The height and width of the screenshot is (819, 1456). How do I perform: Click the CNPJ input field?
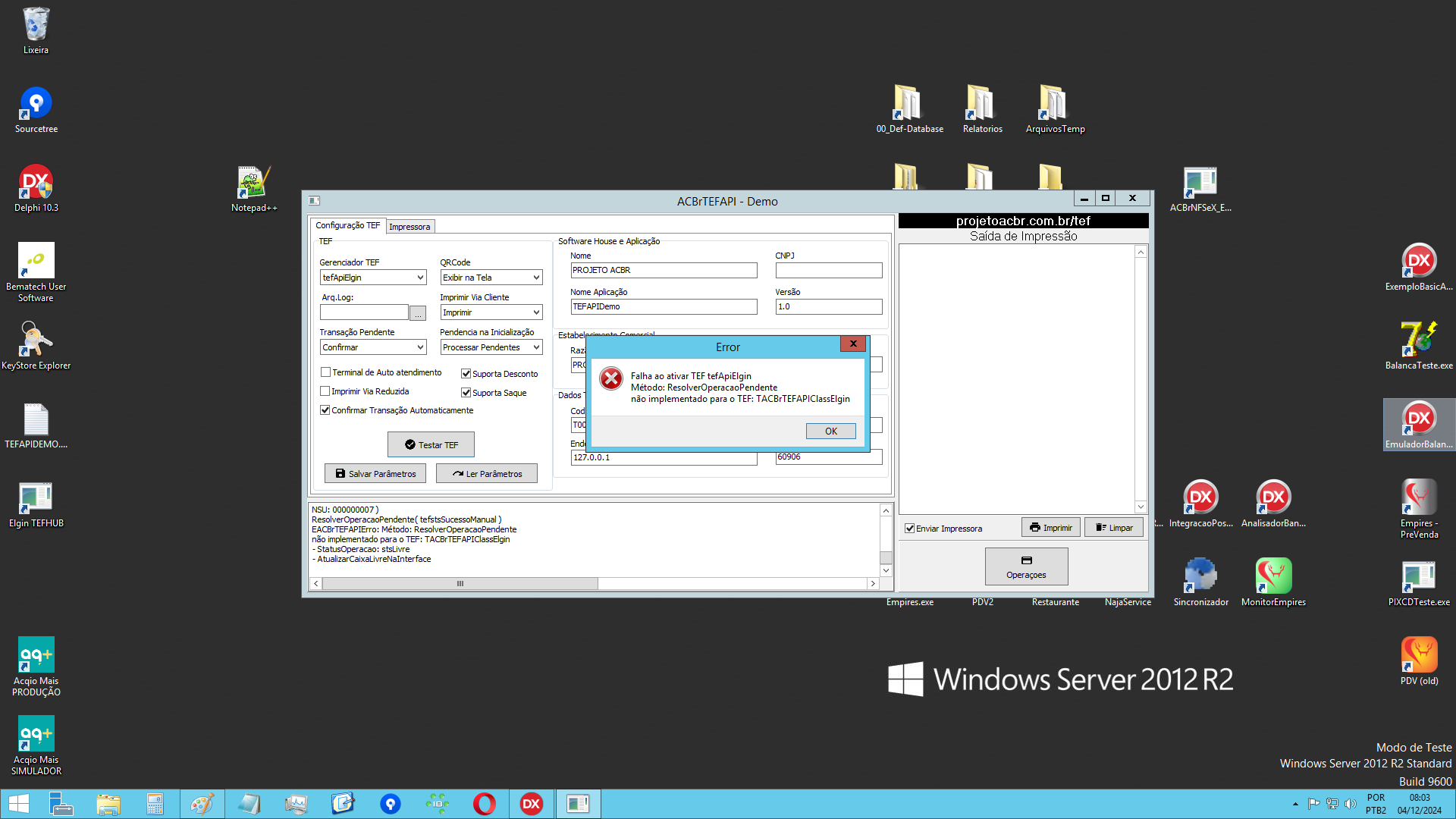click(829, 270)
